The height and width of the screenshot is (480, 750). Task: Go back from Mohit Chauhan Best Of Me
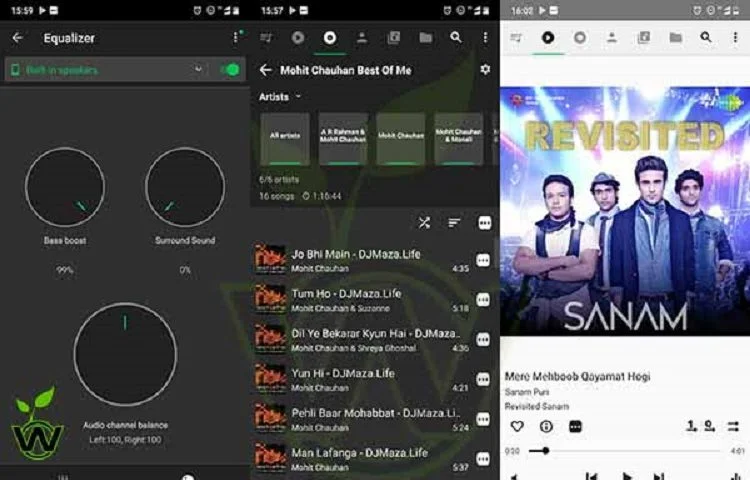tap(266, 70)
